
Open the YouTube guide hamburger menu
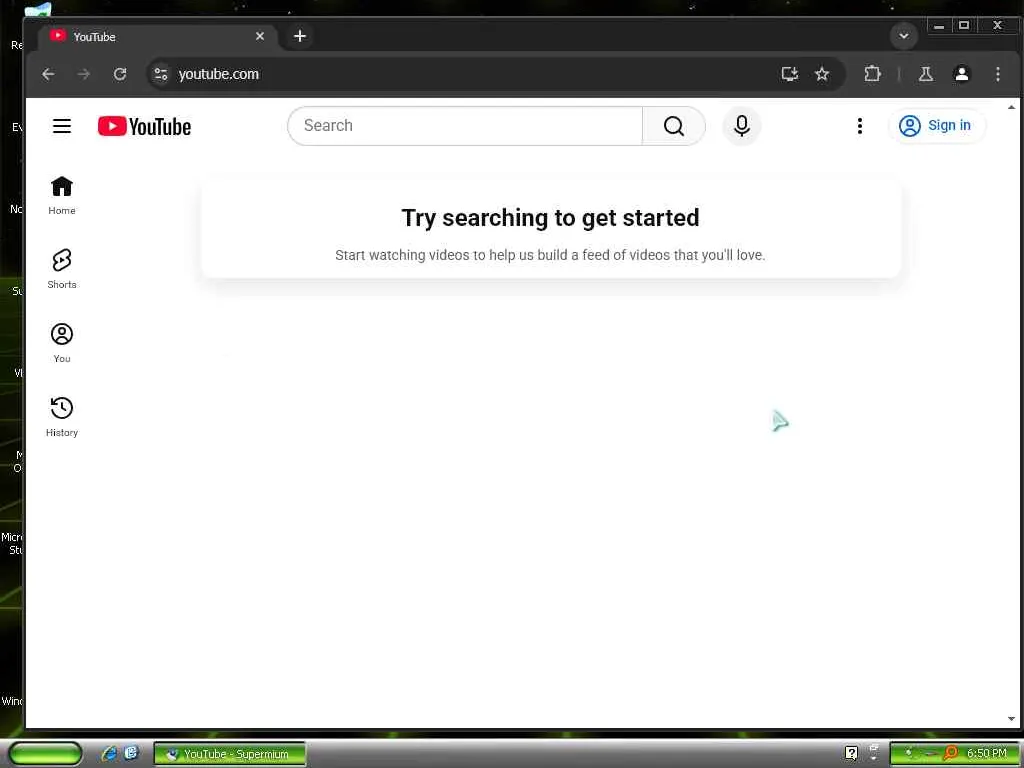pos(62,126)
